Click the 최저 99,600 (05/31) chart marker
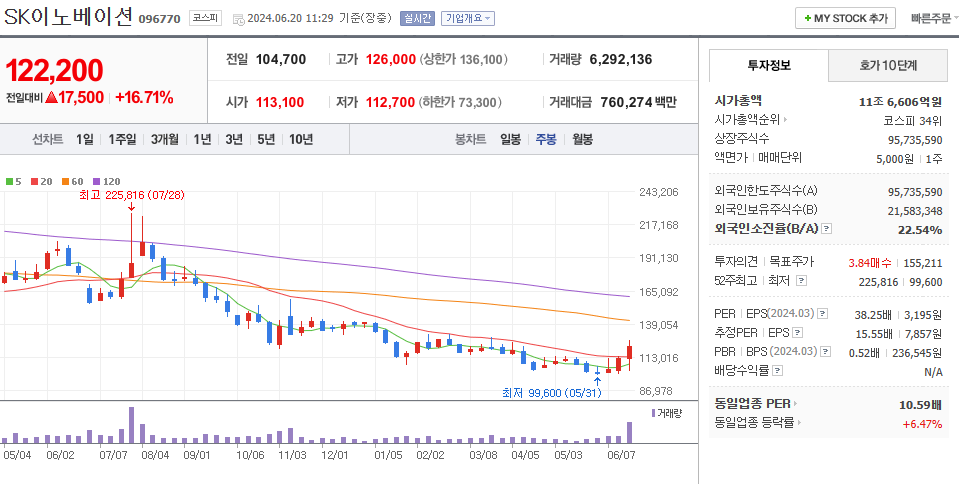The height and width of the screenshot is (484, 961). pos(552,392)
